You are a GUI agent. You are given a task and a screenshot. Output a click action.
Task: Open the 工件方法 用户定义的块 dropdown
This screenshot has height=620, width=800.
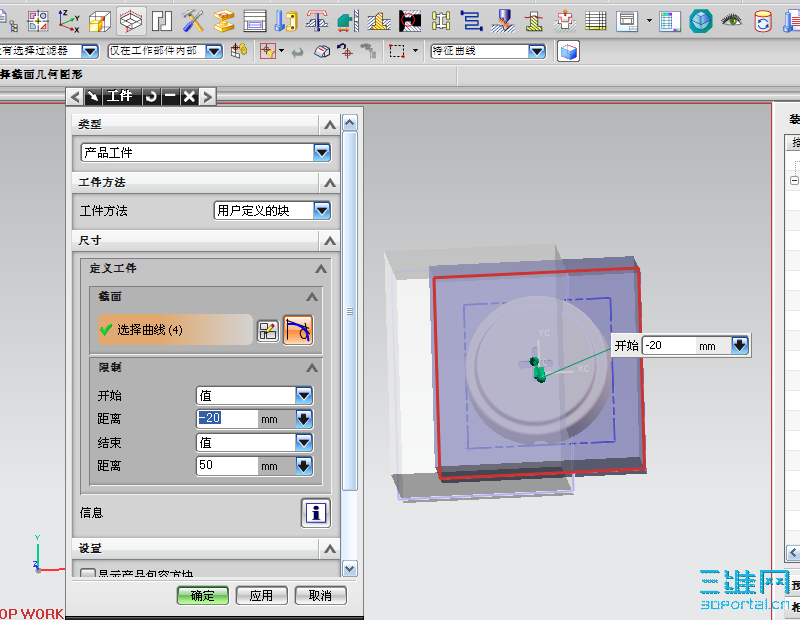(x=322, y=210)
